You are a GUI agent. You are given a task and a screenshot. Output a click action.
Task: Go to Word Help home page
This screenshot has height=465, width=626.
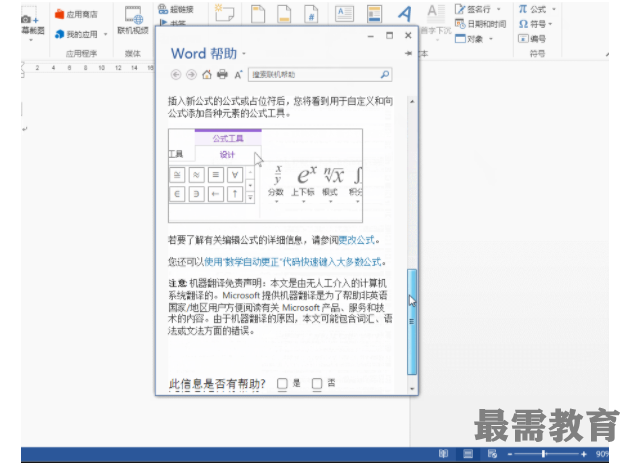pos(206,75)
